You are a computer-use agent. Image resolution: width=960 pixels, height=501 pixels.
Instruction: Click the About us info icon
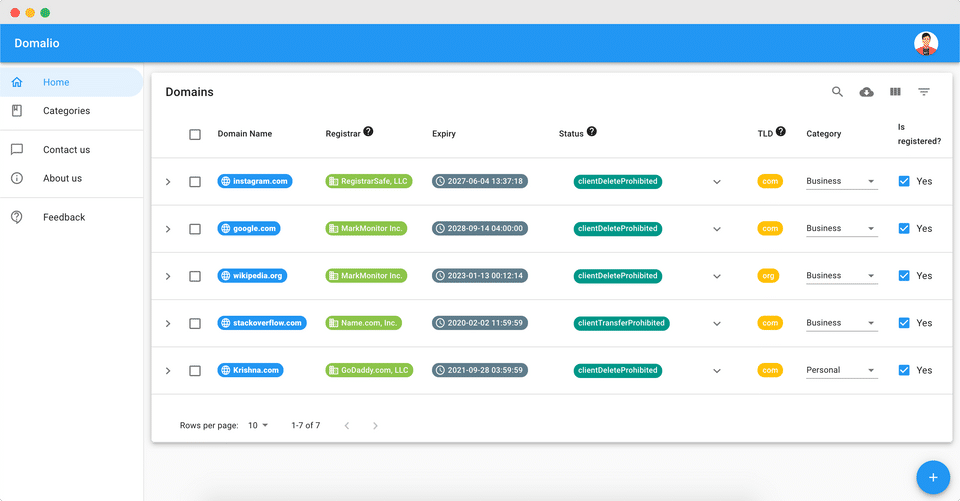click(17, 178)
